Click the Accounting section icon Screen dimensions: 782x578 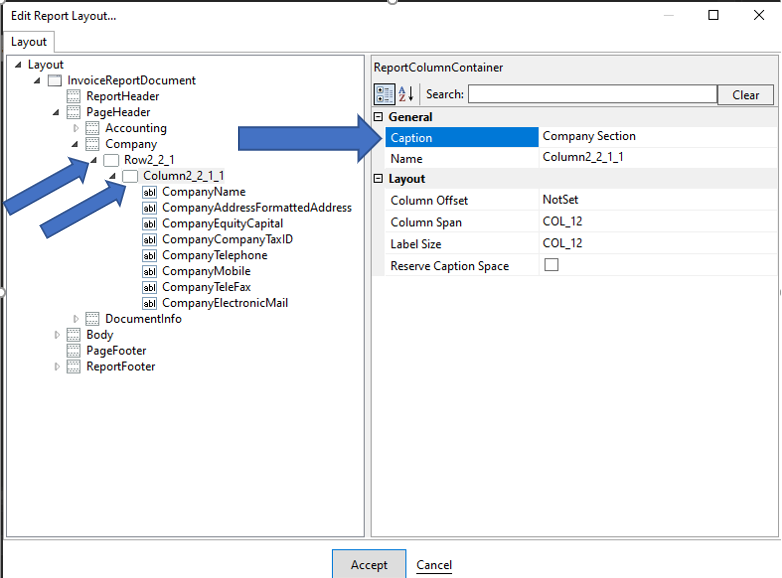click(x=92, y=128)
